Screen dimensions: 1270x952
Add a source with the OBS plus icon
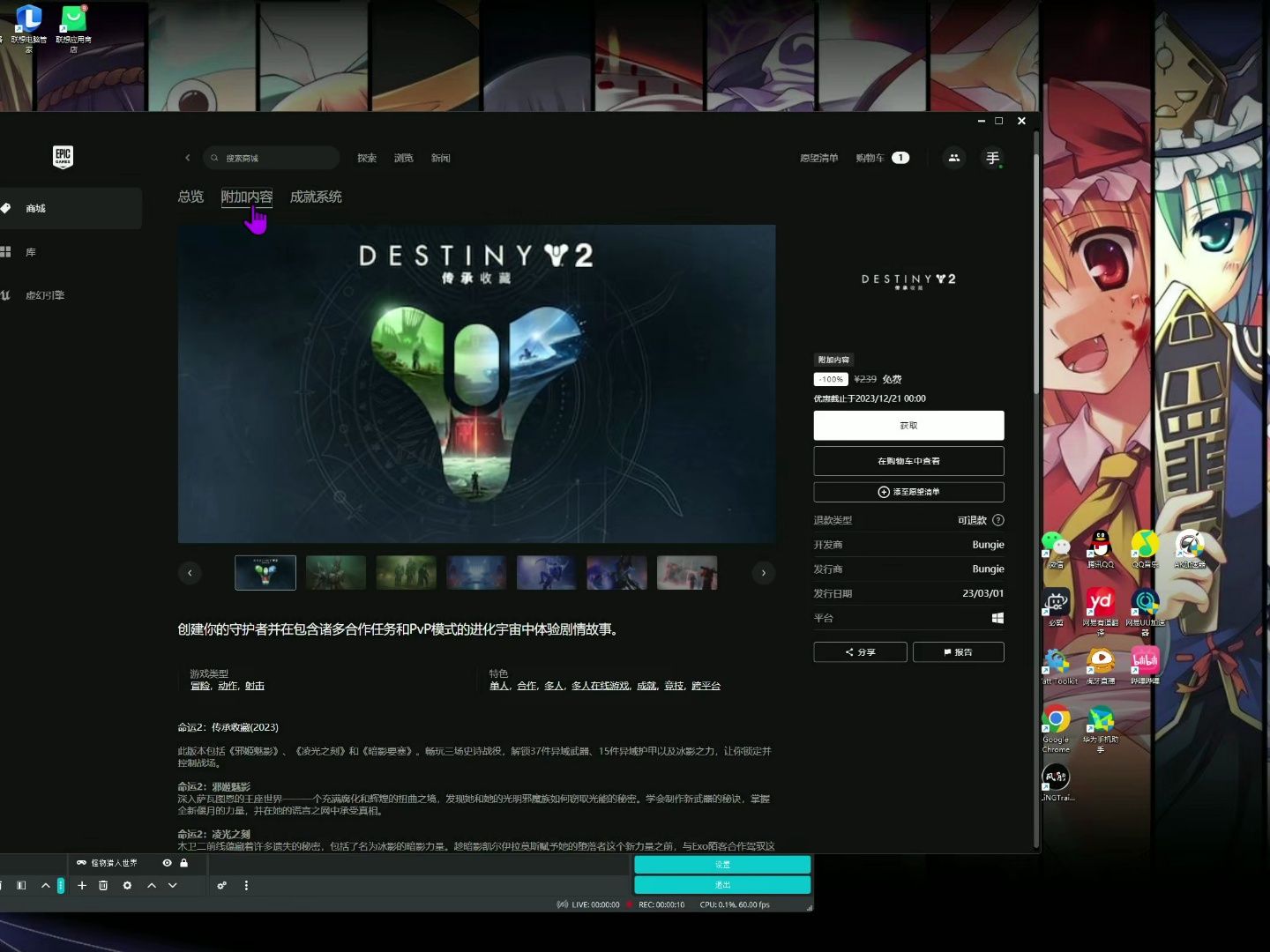(x=82, y=885)
